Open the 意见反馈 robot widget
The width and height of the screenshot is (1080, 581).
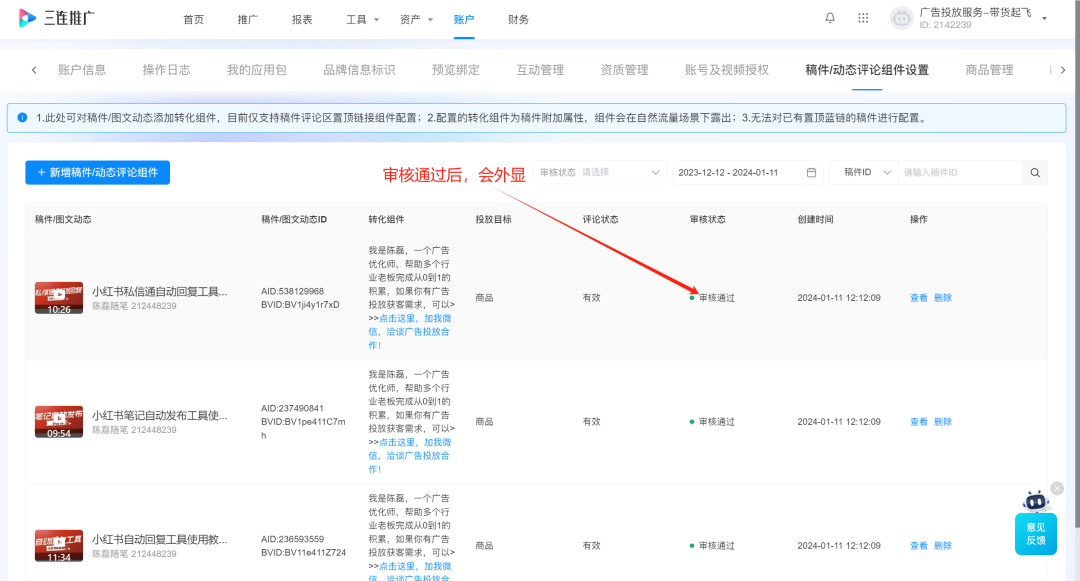[x=1036, y=520]
